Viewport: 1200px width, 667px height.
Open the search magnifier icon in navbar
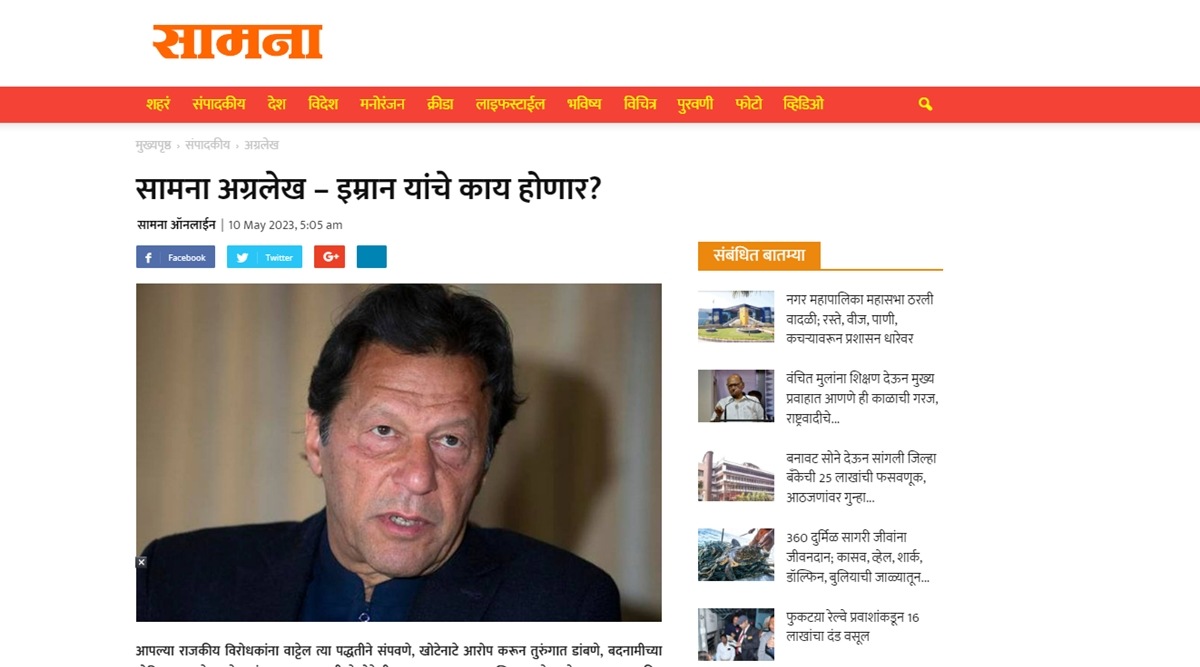[925, 104]
